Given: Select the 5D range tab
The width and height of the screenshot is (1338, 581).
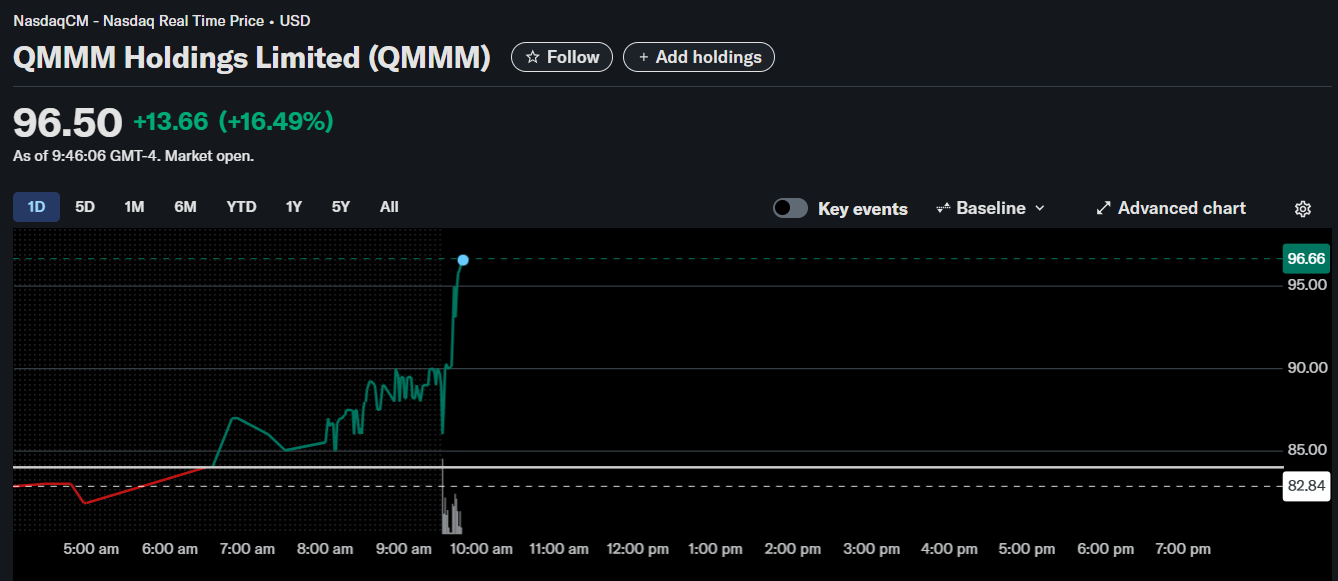Looking at the screenshot, I should [85, 207].
